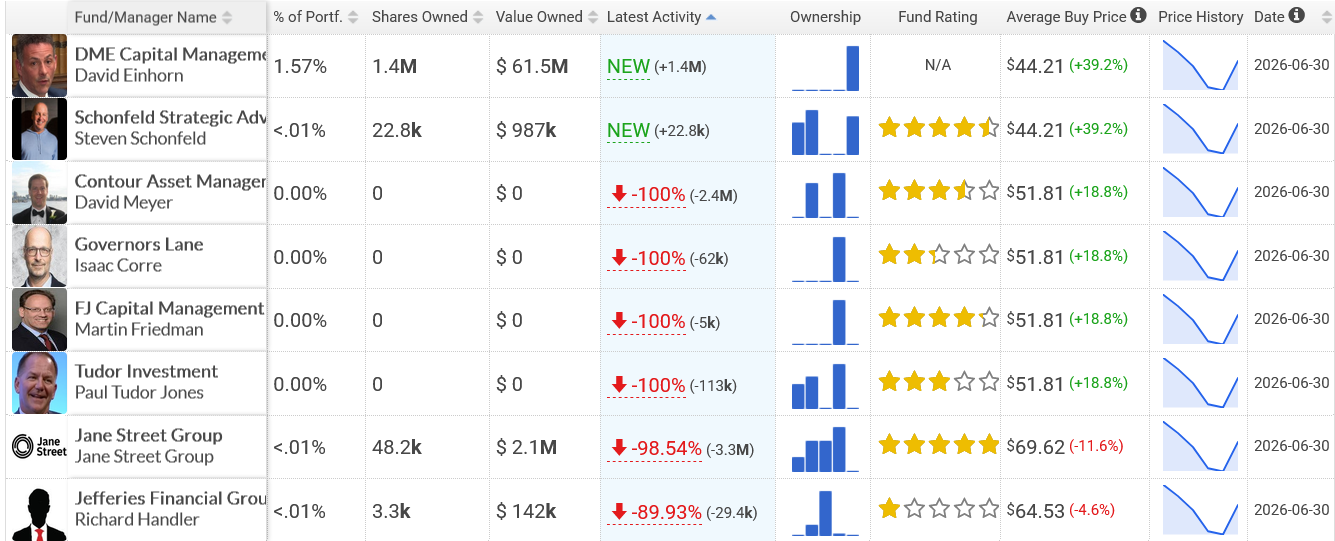Open Jane Street Group fund name link

click(148, 435)
